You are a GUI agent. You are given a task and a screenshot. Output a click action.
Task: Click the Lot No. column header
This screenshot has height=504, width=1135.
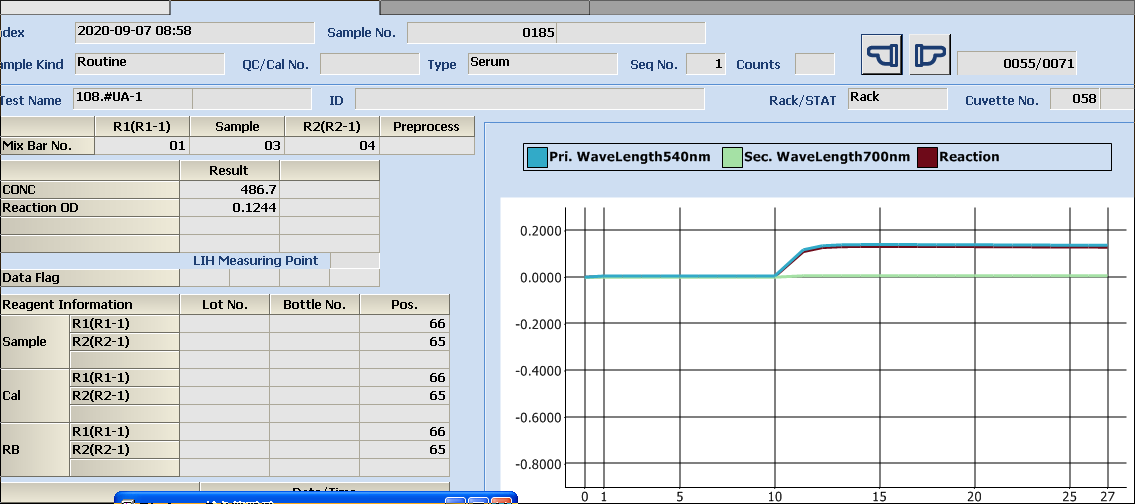(x=224, y=304)
